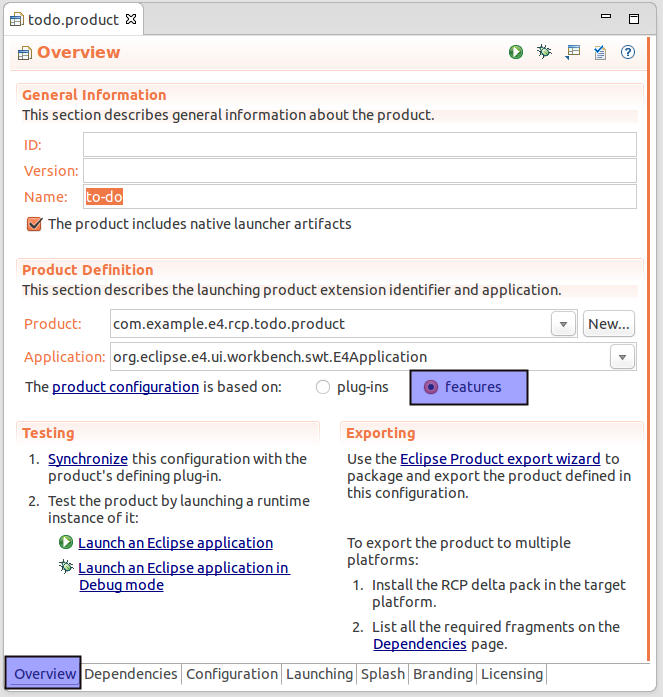Select the plug-ins radio button
The height and width of the screenshot is (697, 663).
[x=323, y=387]
